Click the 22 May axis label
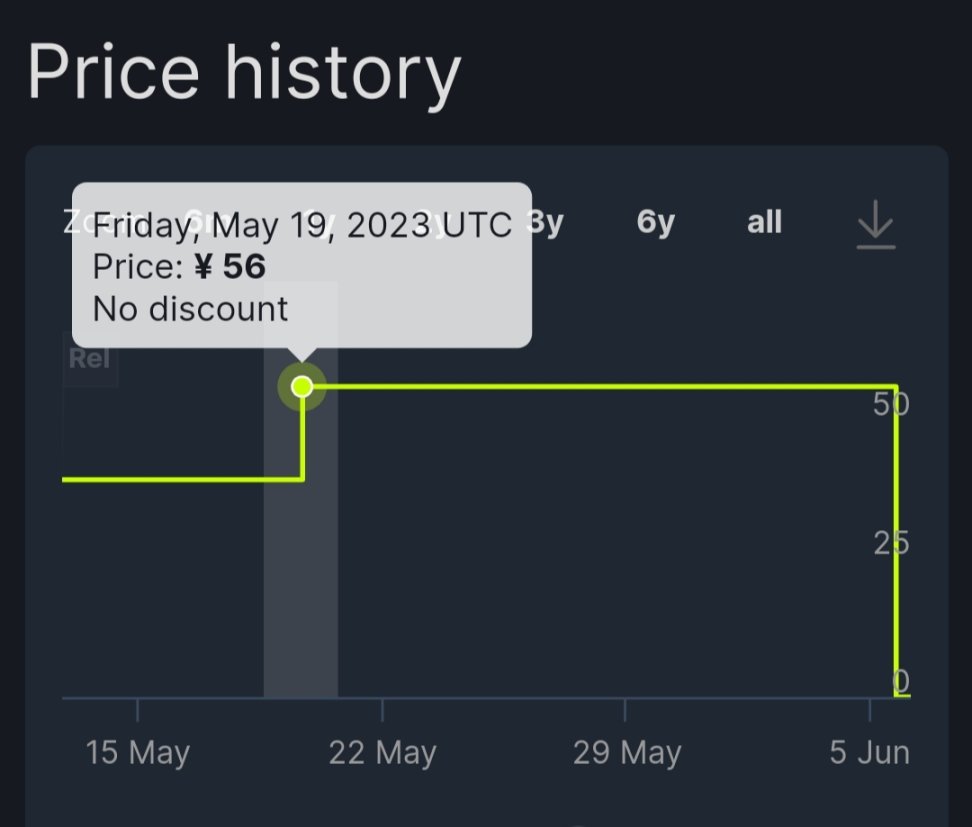This screenshot has height=827, width=972. (x=382, y=753)
